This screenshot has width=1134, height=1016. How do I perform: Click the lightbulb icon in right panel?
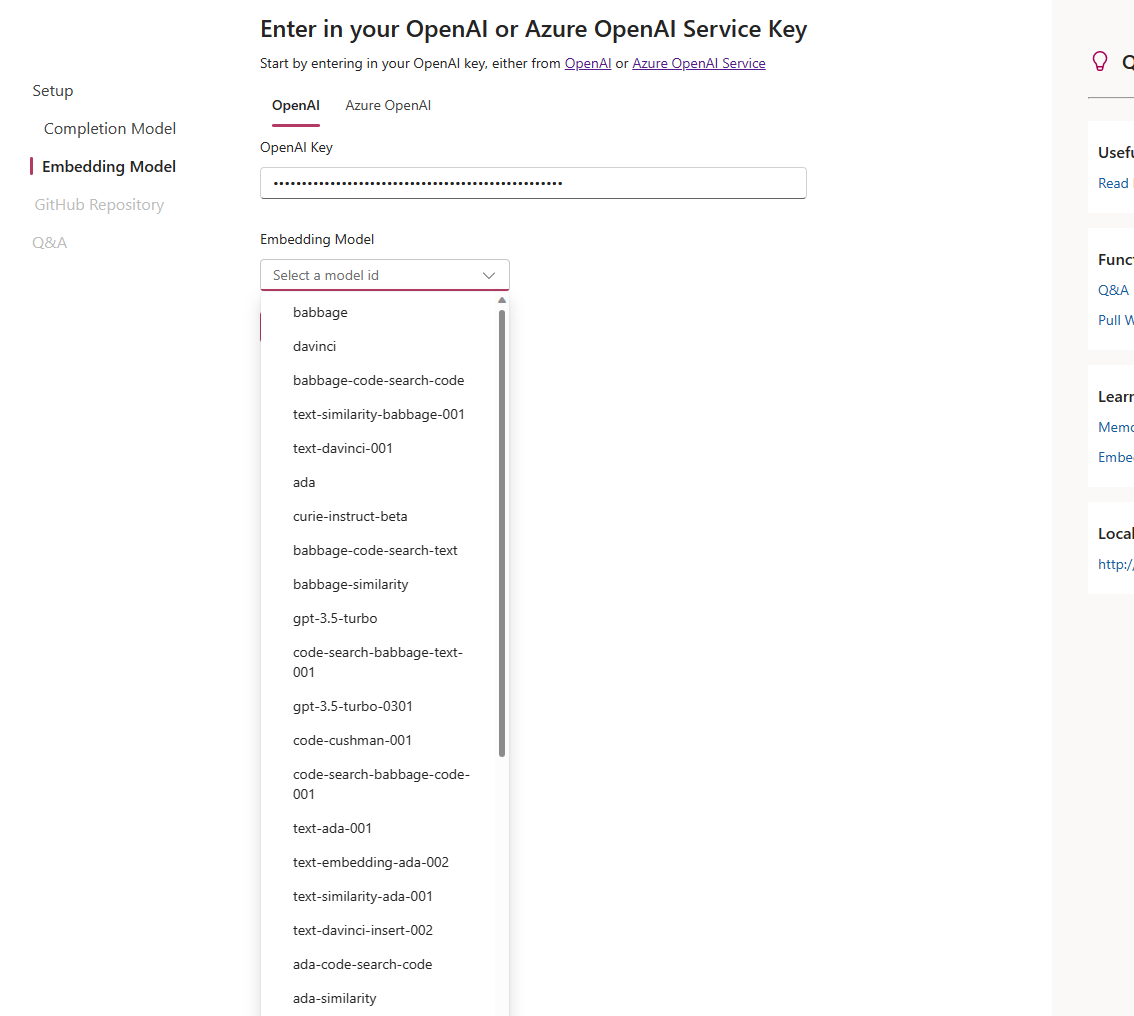pos(1099,61)
